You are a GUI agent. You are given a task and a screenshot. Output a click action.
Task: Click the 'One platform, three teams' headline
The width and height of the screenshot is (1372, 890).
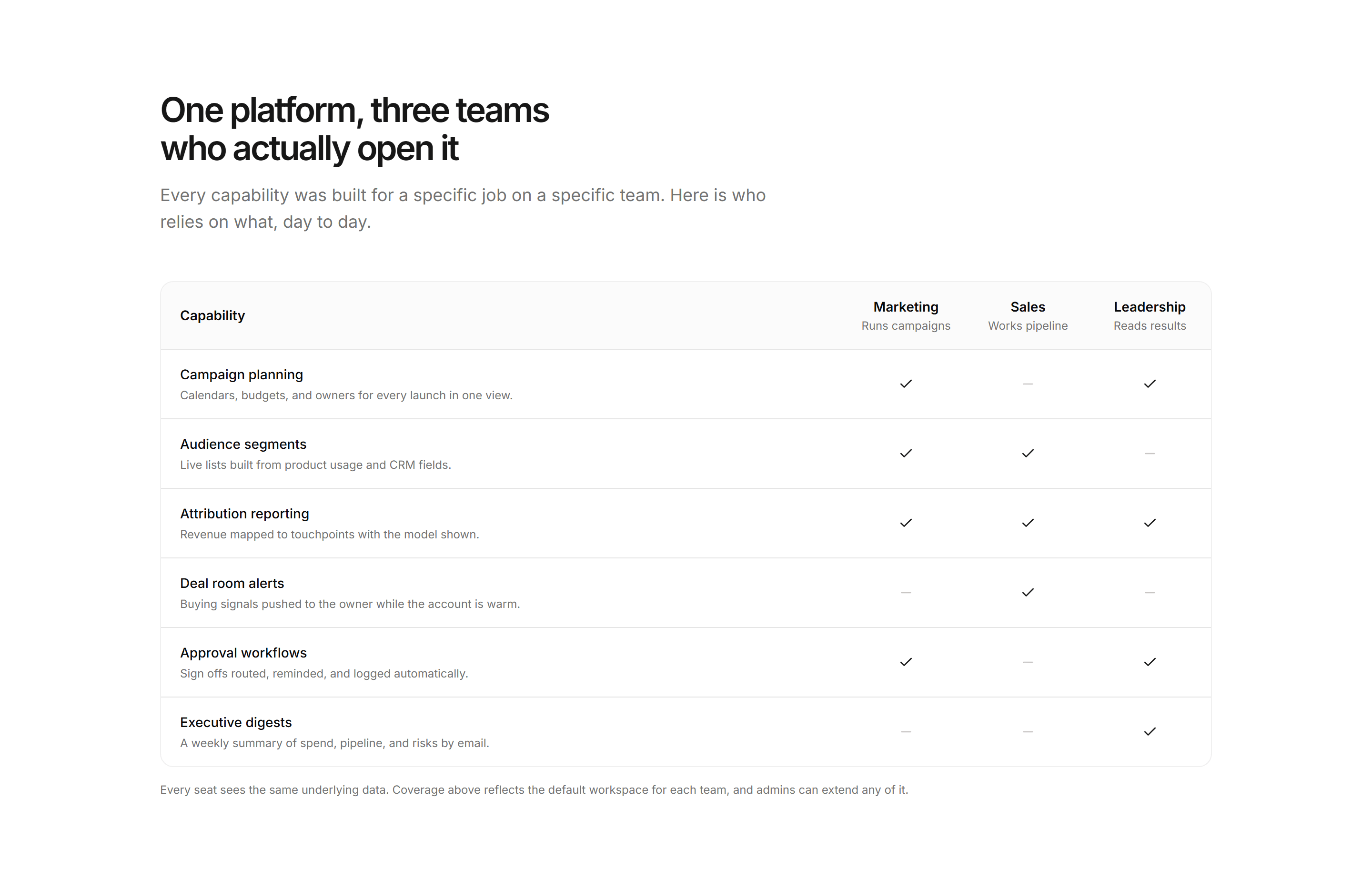[354, 129]
